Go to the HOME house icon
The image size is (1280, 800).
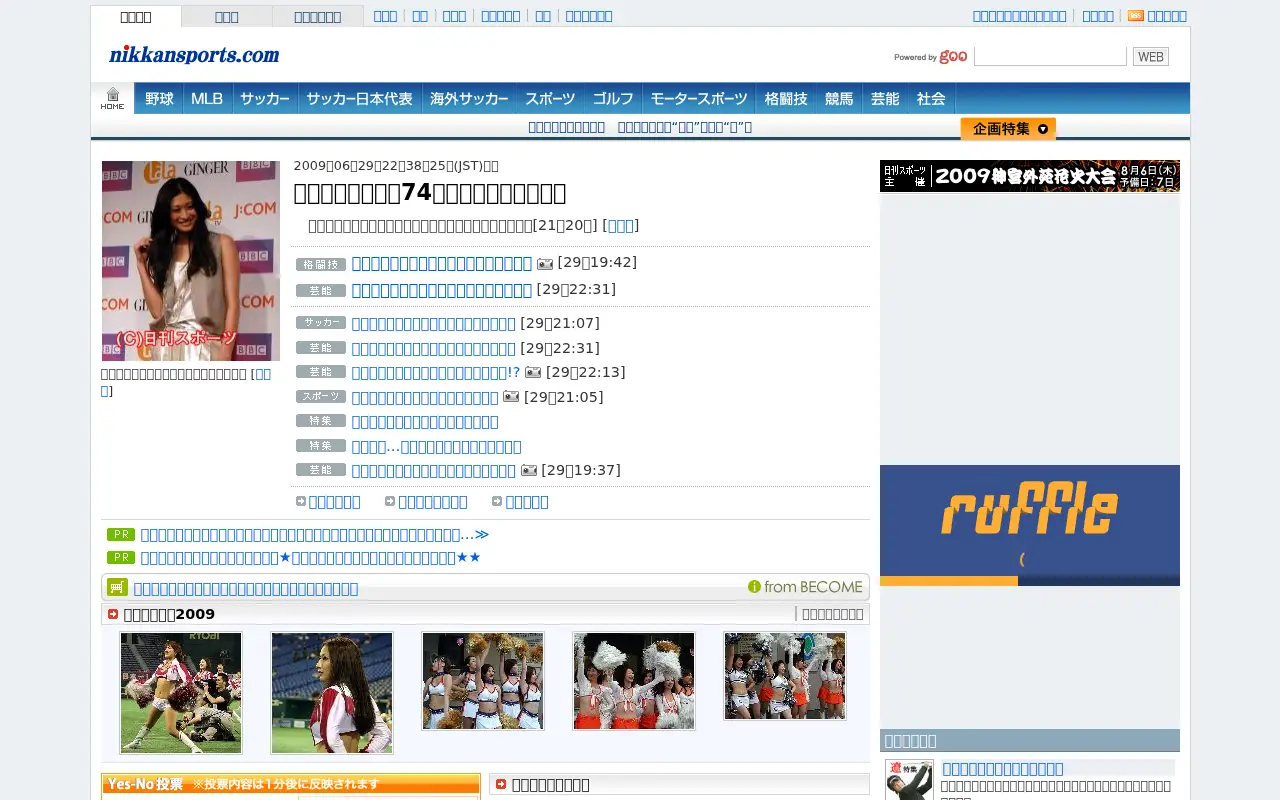pos(112,98)
